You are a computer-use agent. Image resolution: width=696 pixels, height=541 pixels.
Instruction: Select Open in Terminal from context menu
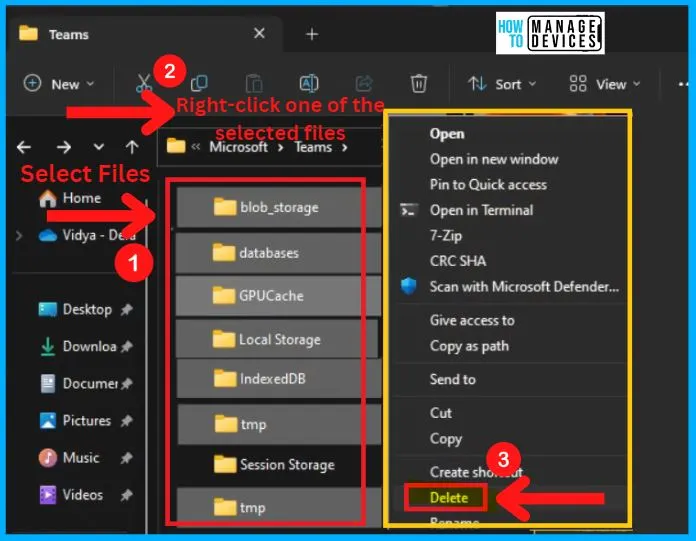click(x=481, y=210)
